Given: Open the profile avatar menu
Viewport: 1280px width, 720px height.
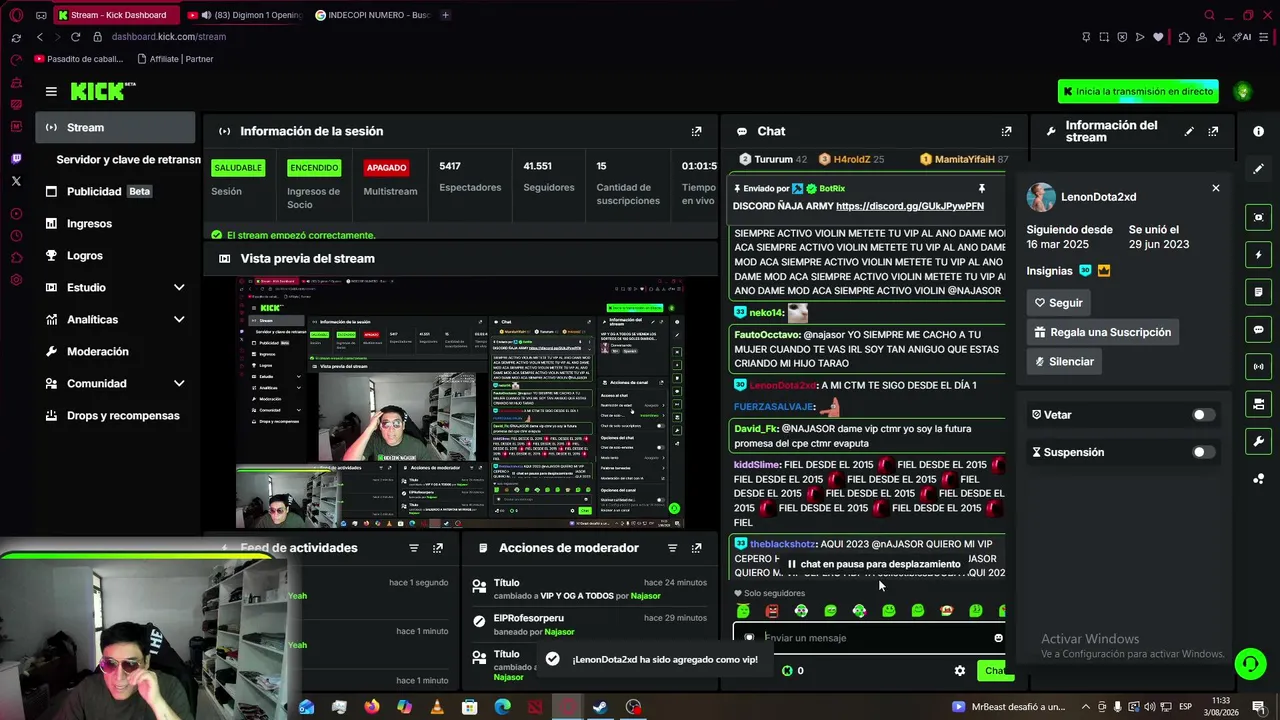Looking at the screenshot, I should click(1243, 91).
